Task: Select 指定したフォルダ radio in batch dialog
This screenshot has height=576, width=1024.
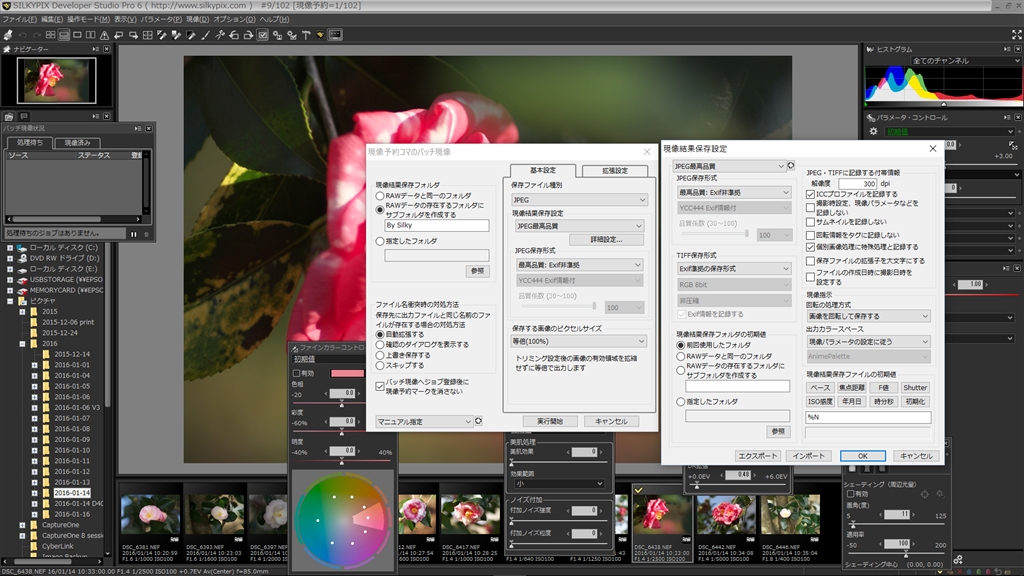Action: [380, 241]
